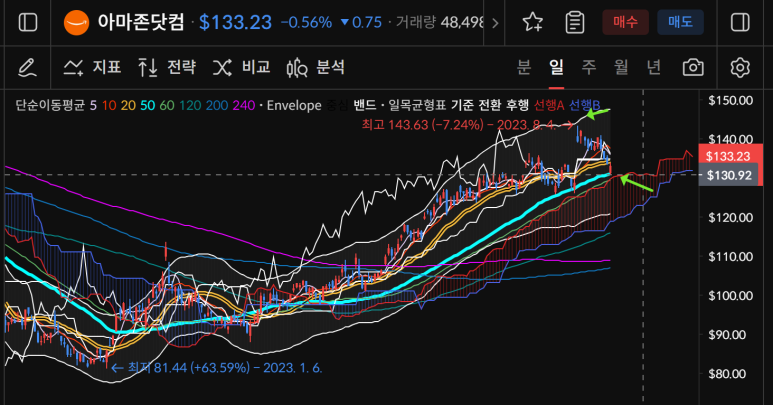Click the $100.00 price axis label

click(731, 296)
